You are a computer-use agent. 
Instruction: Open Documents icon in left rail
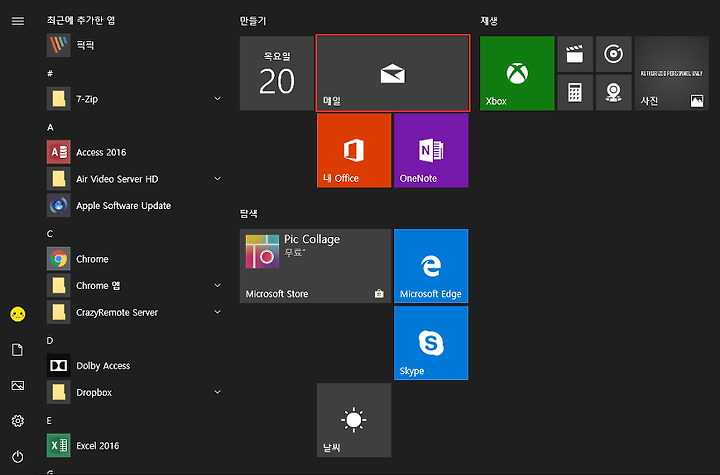(x=17, y=350)
